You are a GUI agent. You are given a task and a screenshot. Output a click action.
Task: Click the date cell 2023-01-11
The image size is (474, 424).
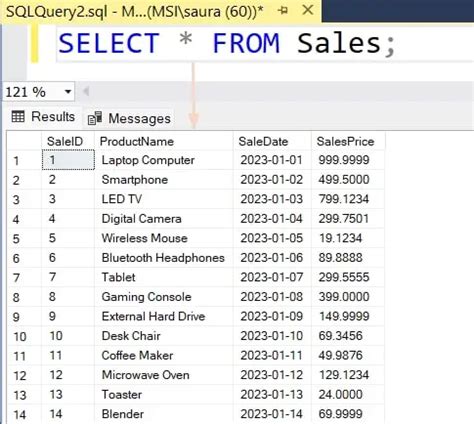(272, 355)
